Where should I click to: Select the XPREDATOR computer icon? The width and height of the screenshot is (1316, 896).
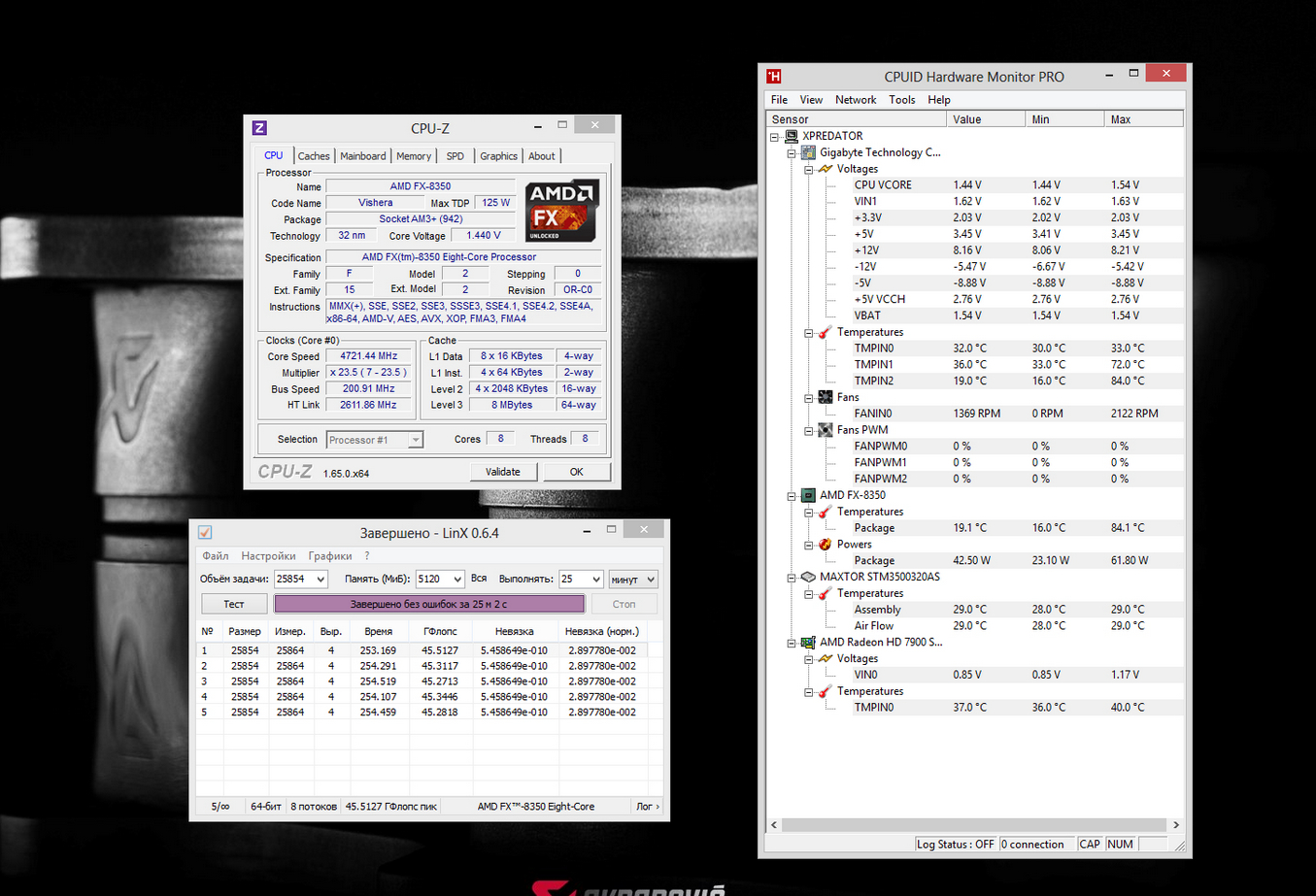click(x=792, y=136)
